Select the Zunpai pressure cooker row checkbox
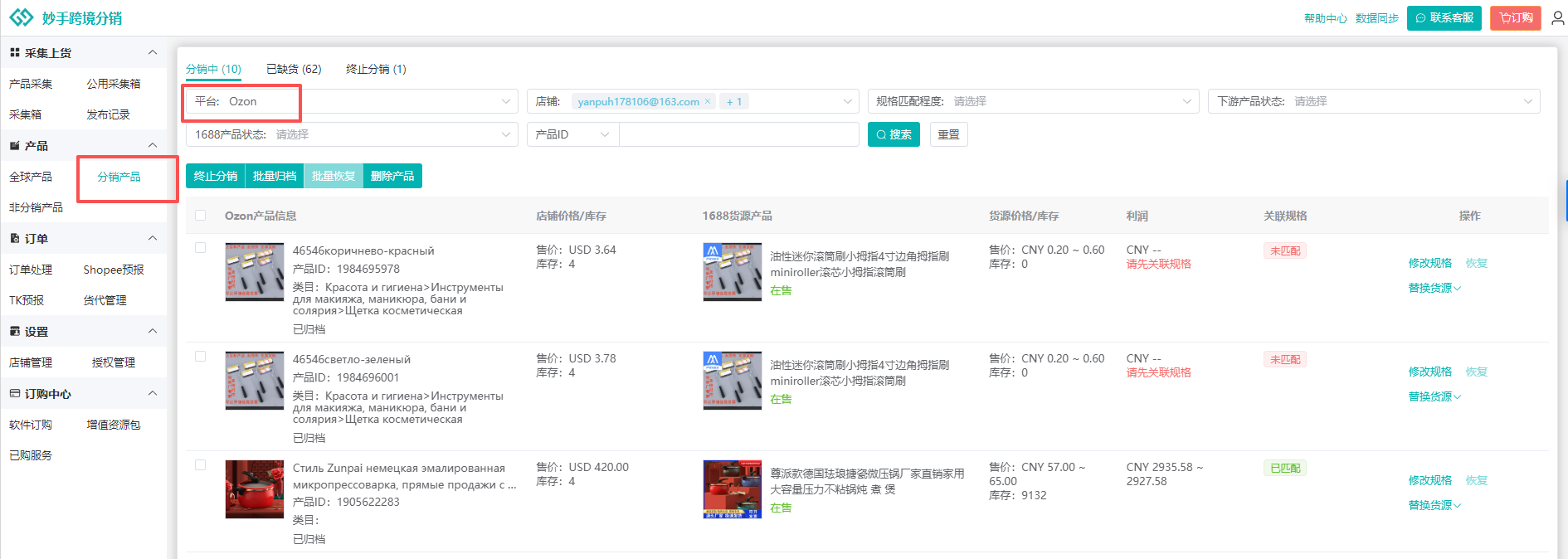This screenshot has width=1568, height=559. (200, 465)
